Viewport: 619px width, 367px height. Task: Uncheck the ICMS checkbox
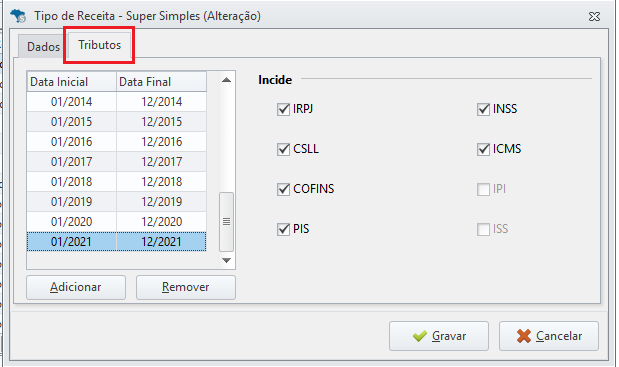(483, 149)
